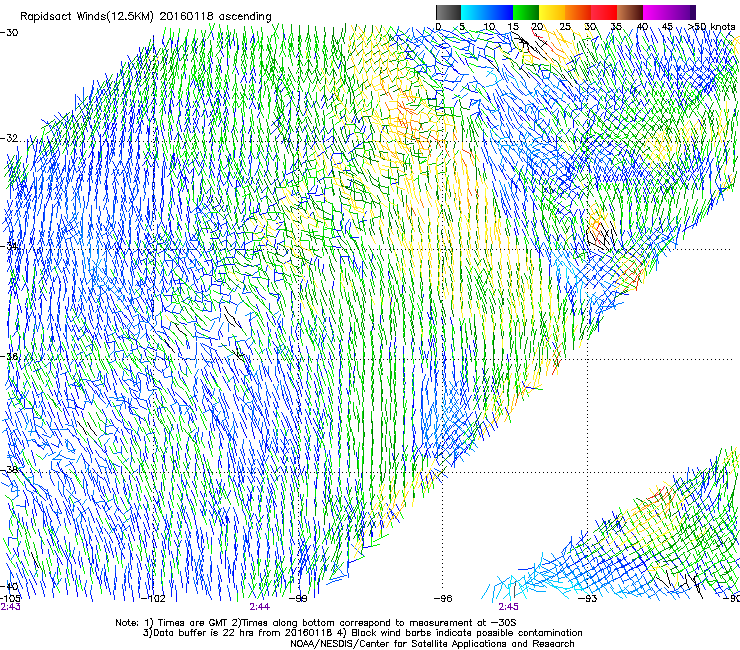Select the red 30-35 knots legend swatch
740x650 pixels.
(604, 12)
